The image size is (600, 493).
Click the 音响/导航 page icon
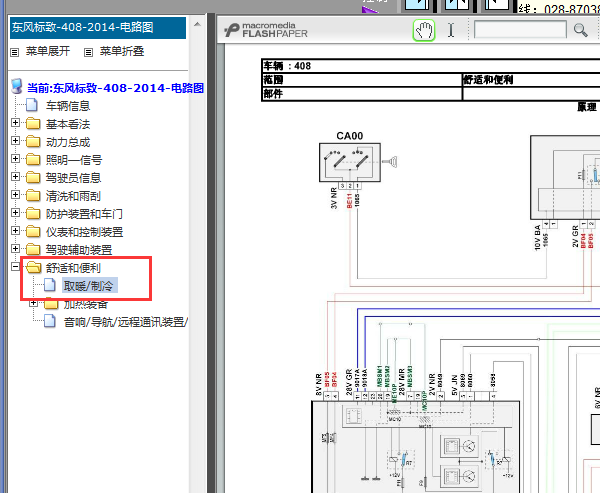[x=50, y=321]
